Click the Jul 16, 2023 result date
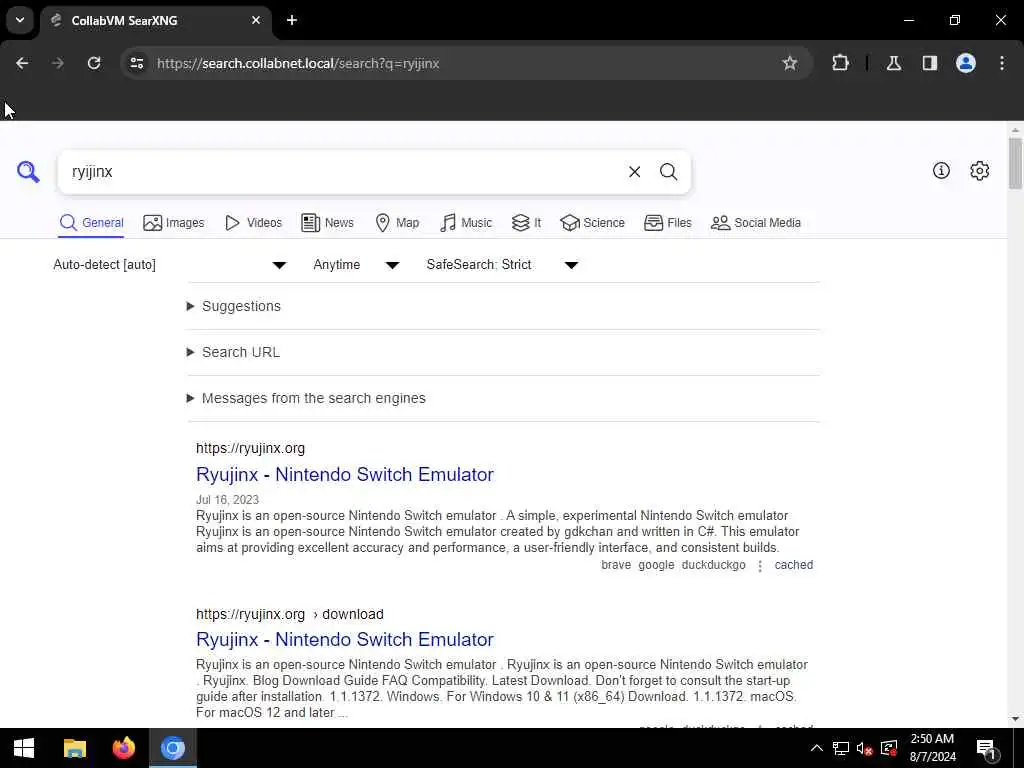1024x768 pixels. coord(227,500)
